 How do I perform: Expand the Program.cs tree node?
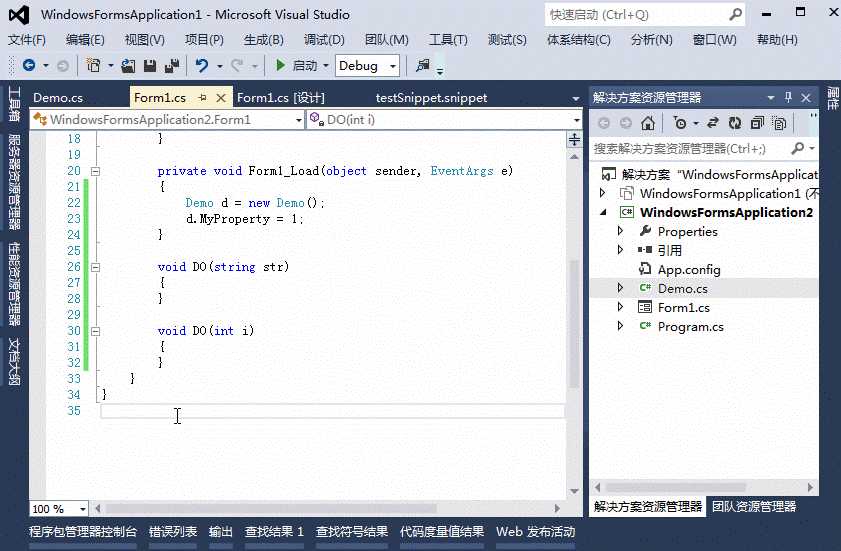click(x=621, y=326)
